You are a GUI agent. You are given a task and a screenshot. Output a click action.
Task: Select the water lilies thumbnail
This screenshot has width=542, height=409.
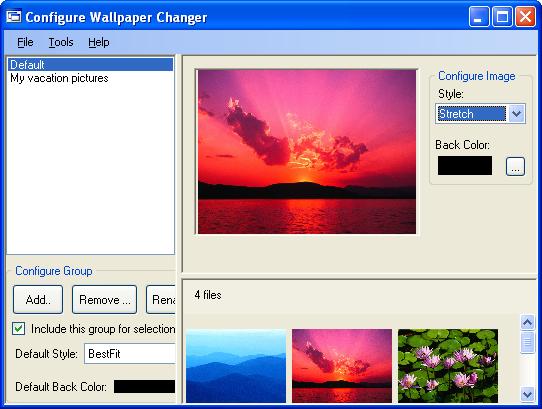[x=448, y=365]
